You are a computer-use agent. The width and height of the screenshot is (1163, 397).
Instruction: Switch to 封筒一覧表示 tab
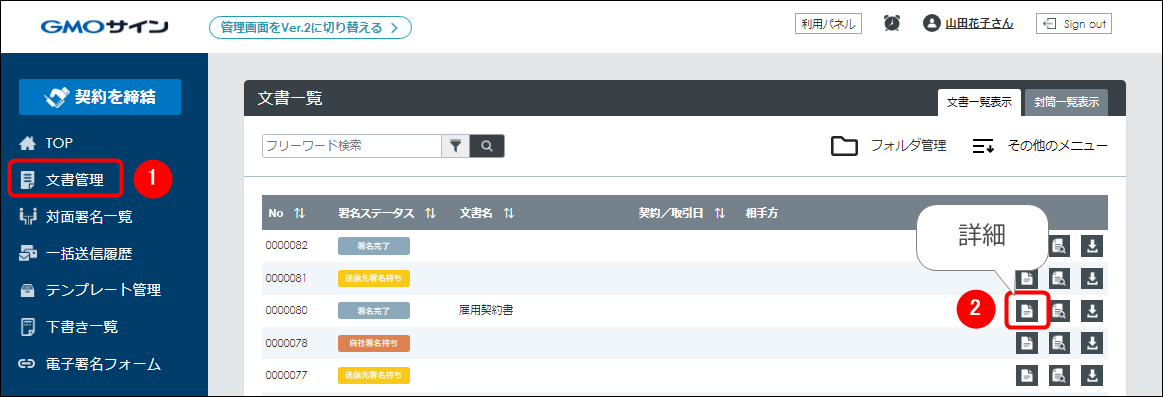(1066, 102)
